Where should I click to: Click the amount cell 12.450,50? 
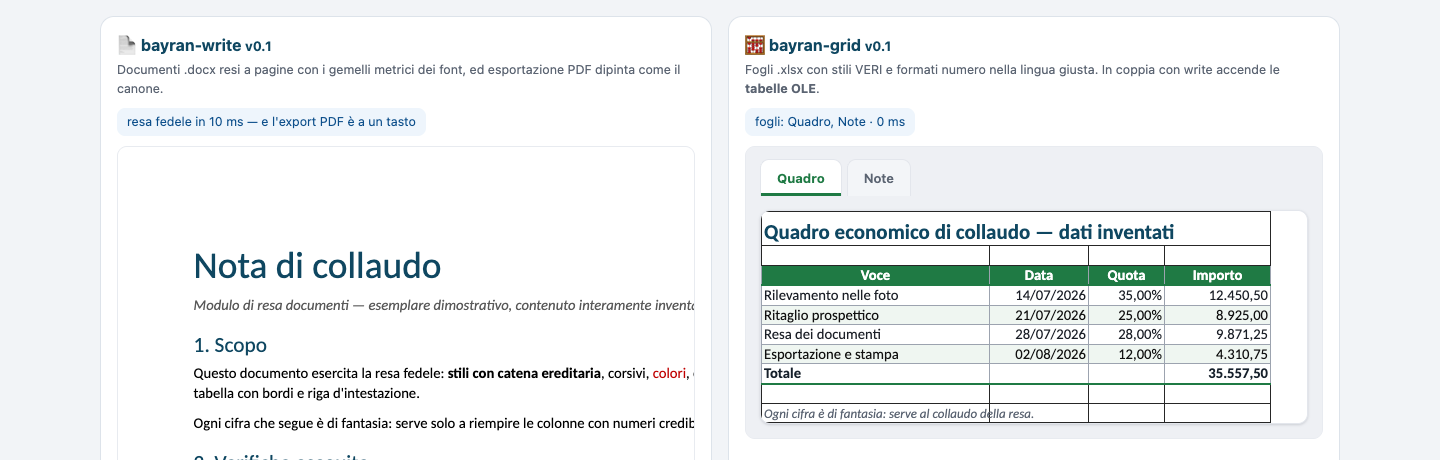[x=1217, y=296]
